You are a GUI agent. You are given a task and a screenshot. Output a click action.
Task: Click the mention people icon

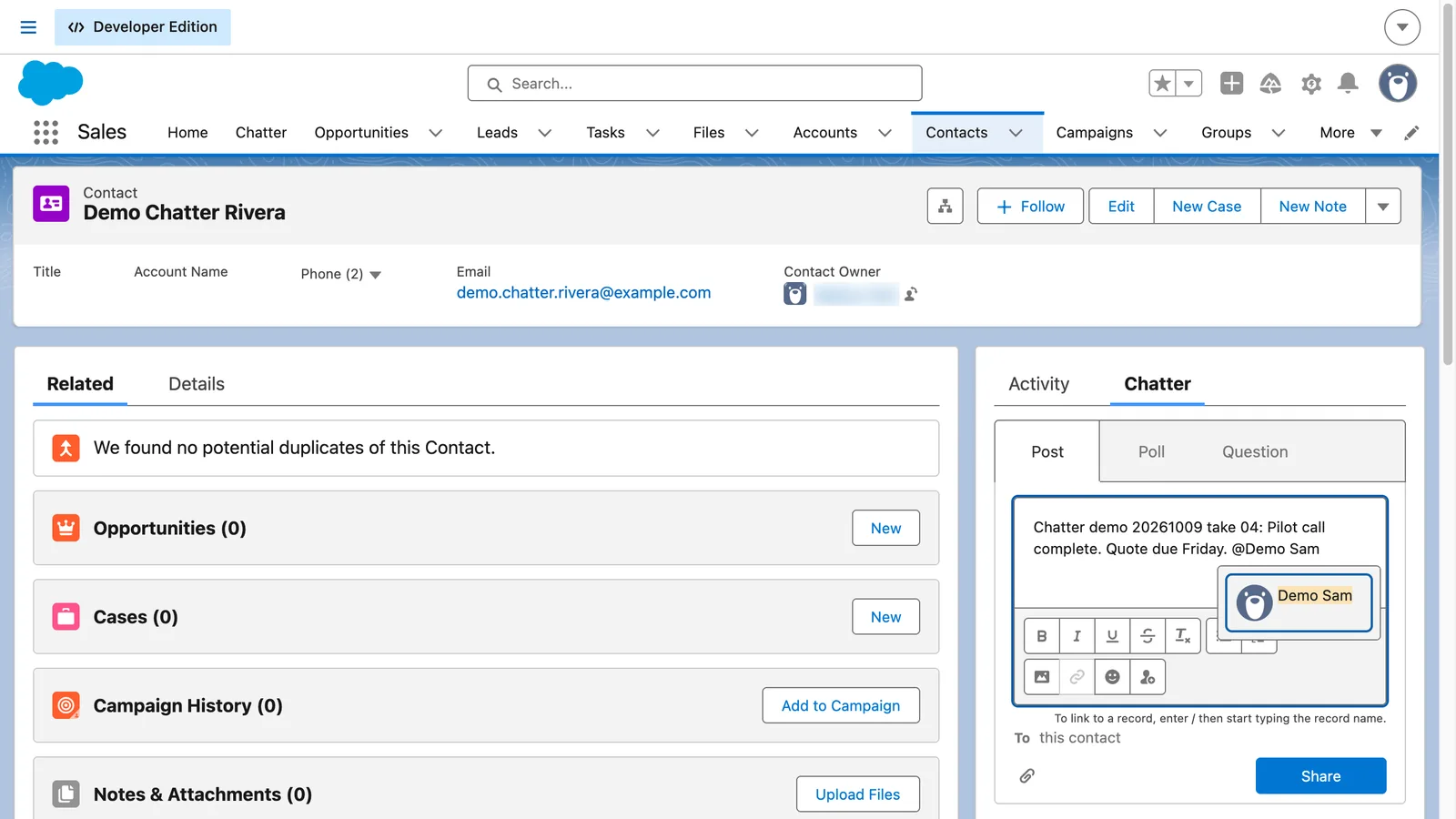1148,677
